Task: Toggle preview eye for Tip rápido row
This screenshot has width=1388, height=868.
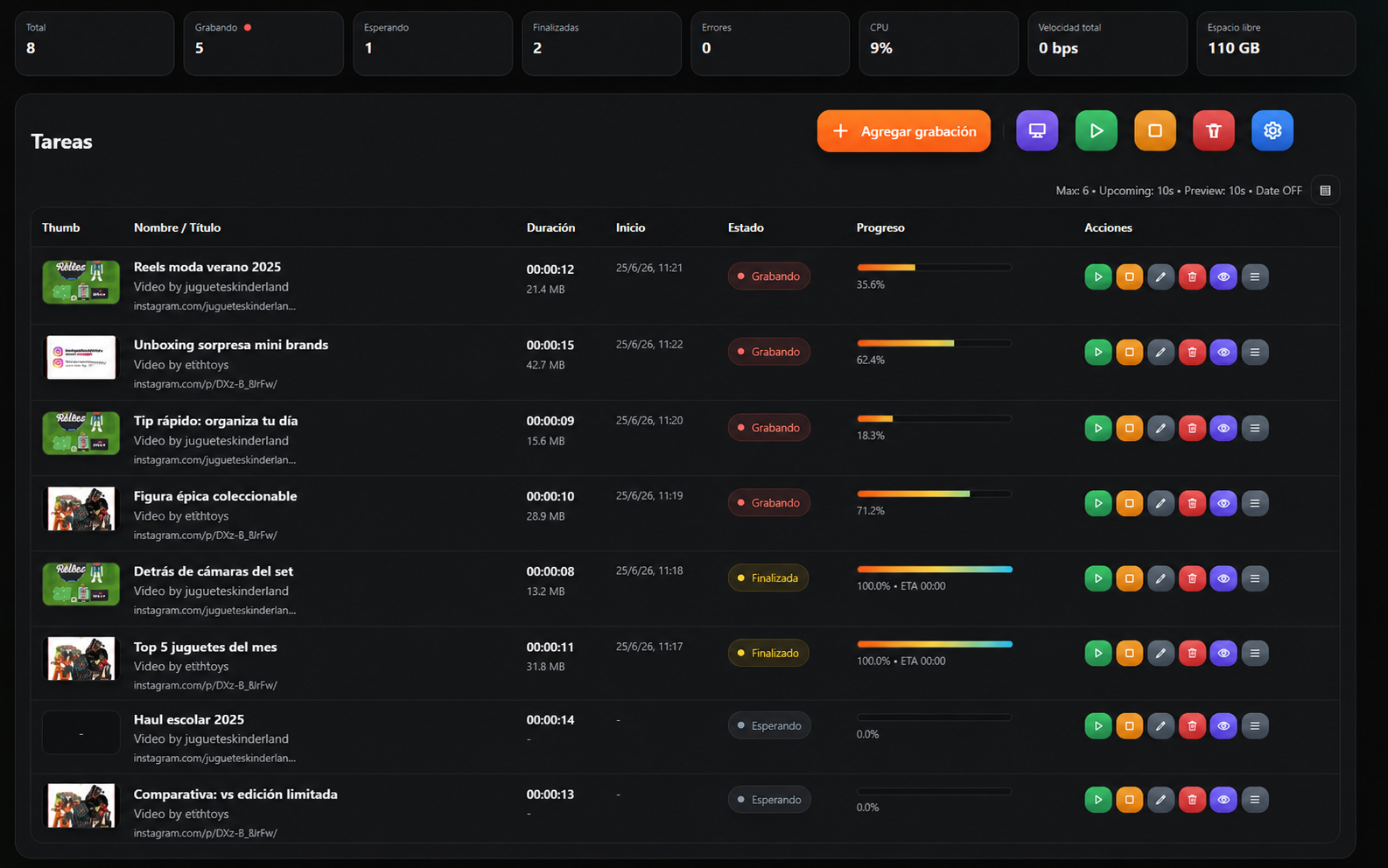Action: tap(1223, 428)
